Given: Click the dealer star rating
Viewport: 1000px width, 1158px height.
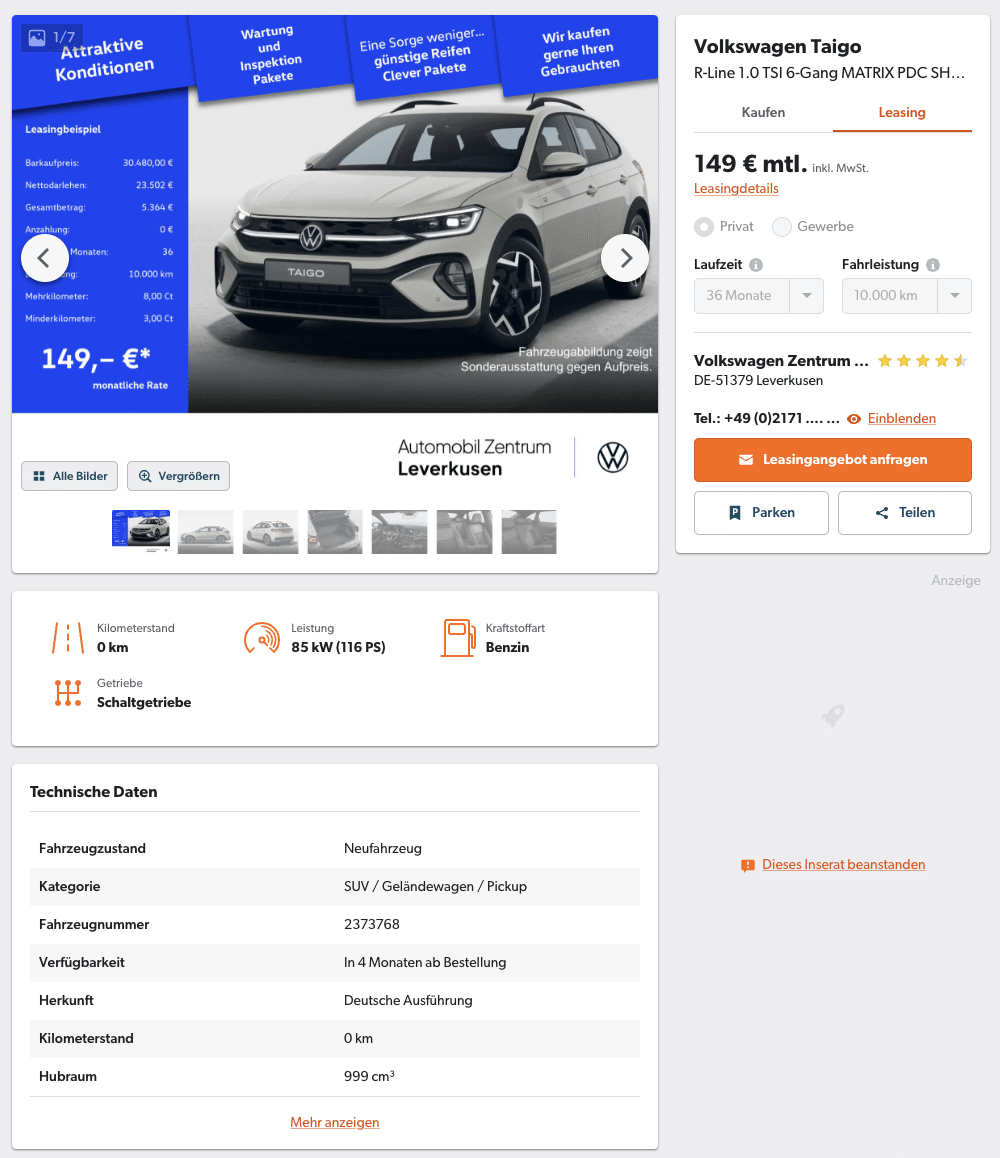Looking at the screenshot, I should [x=922, y=361].
